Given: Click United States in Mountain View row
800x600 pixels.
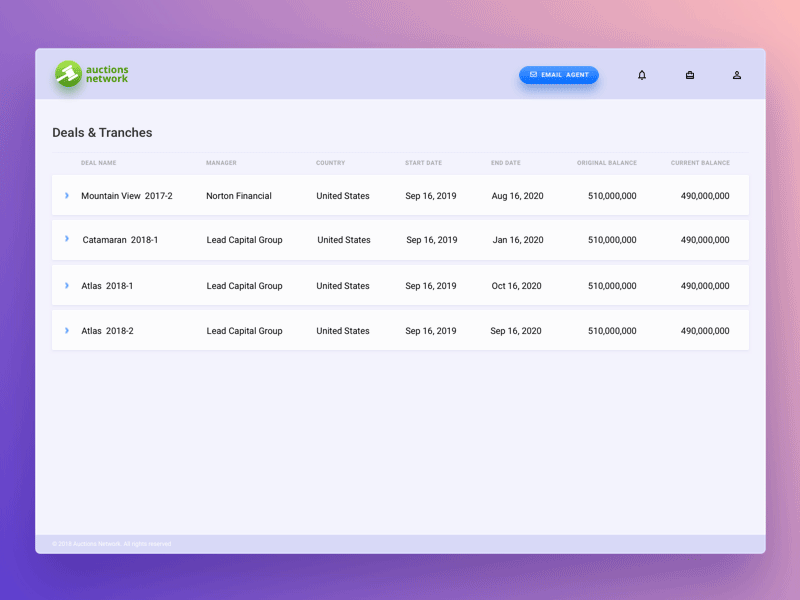Looking at the screenshot, I should point(343,196).
